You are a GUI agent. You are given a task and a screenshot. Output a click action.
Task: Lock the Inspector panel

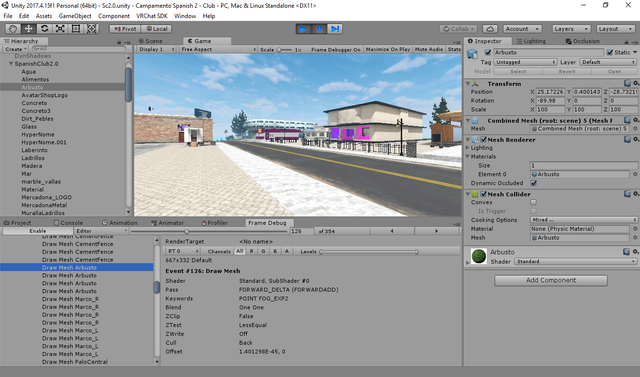coord(626,42)
